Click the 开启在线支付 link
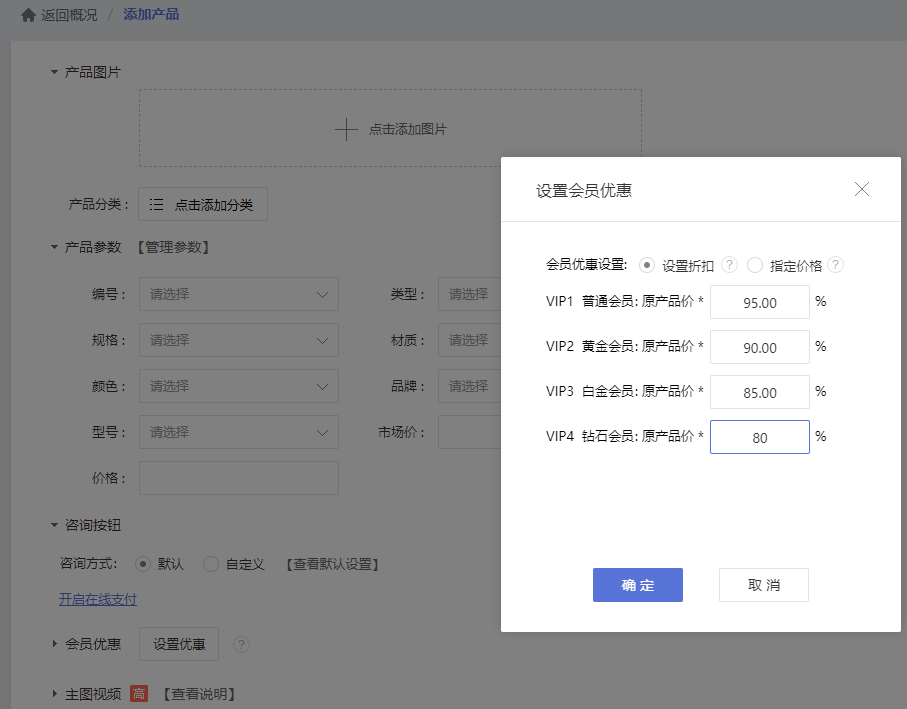The width and height of the screenshot is (907, 709). pos(98,600)
